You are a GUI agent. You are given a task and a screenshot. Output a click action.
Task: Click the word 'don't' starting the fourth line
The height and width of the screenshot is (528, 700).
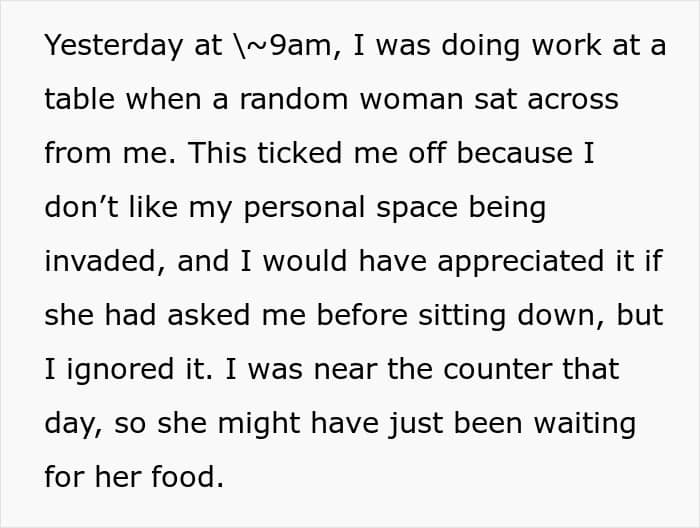click(x=82, y=207)
